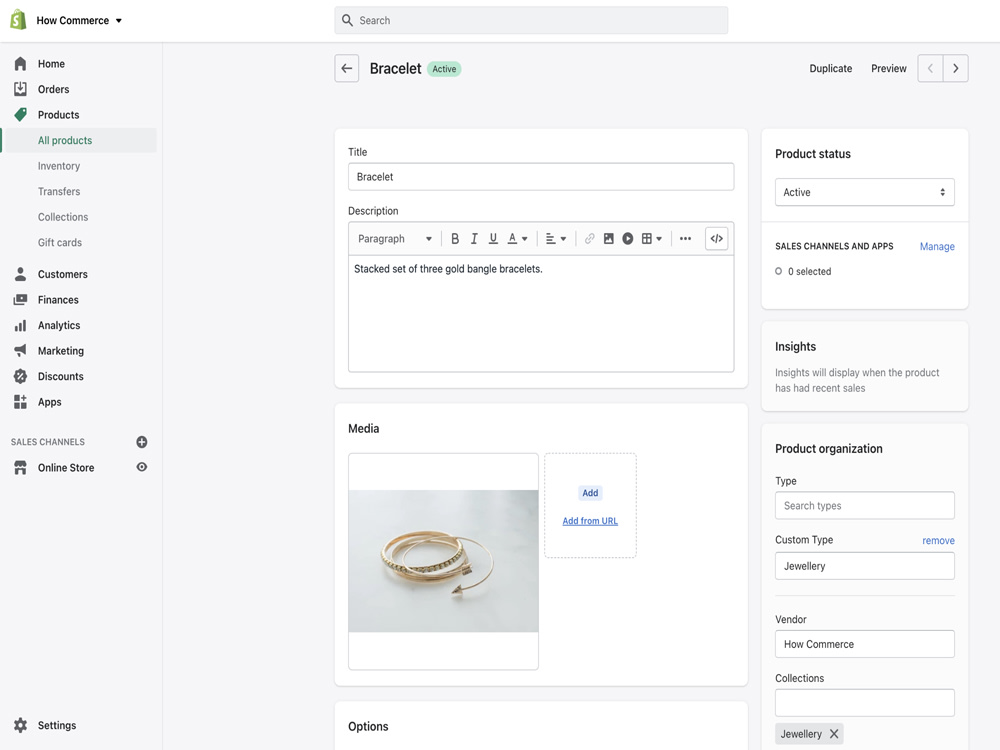1000x750 pixels.
Task: Toggle HTML code view
Action: [x=717, y=239]
